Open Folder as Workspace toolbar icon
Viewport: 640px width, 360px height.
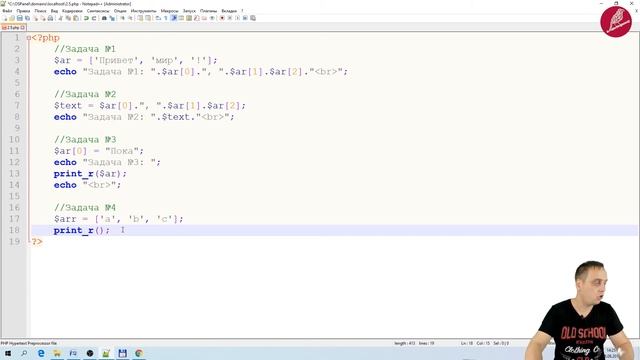(x=204, y=18)
